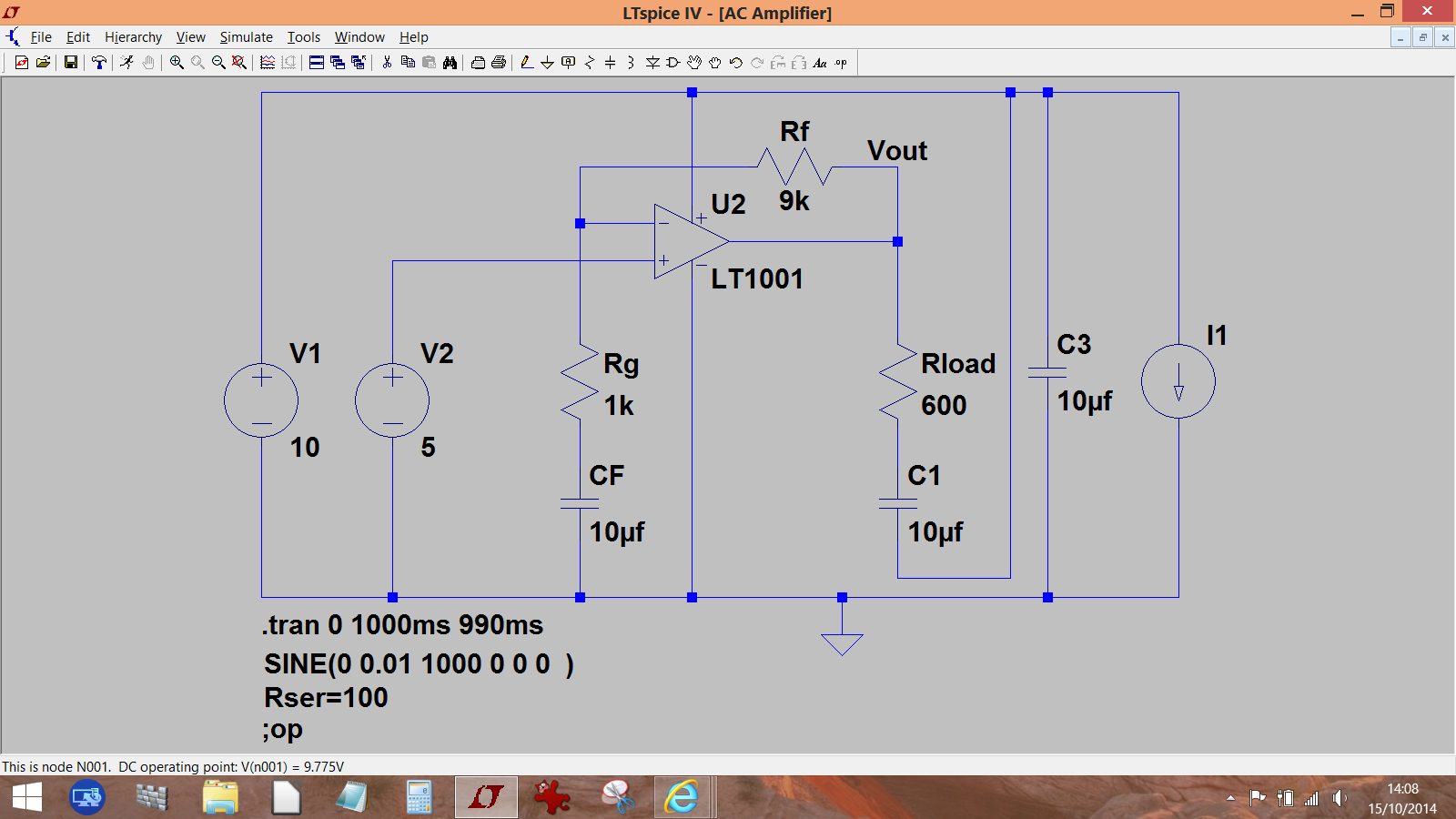Place a resistor tool icon
1456x819 pixels.
[x=589, y=63]
